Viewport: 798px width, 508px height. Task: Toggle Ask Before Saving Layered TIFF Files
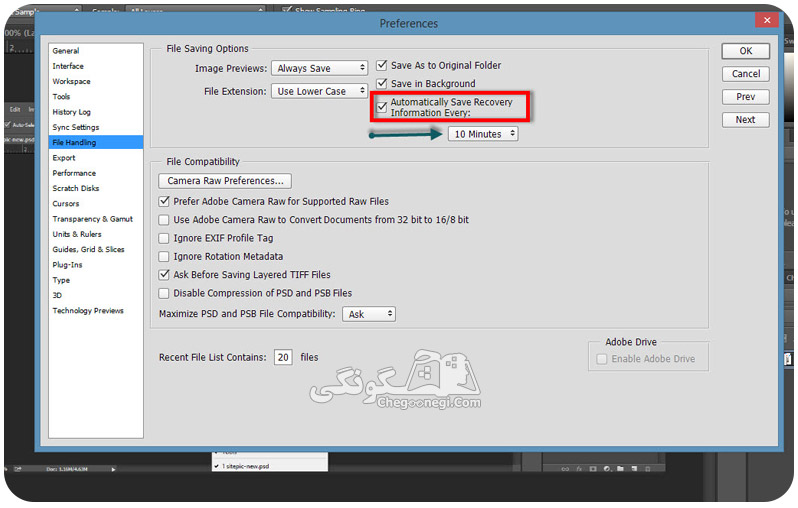[x=164, y=274]
